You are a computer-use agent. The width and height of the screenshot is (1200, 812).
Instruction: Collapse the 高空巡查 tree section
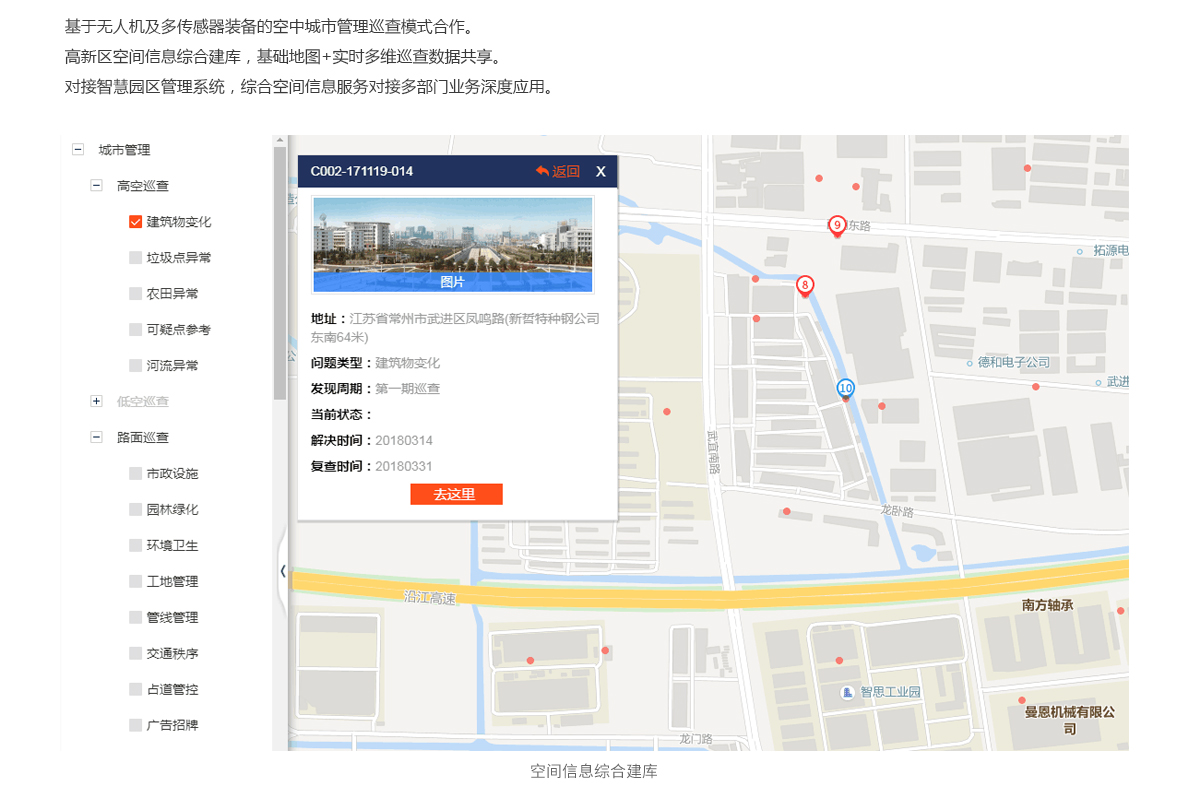tap(97, 186)
